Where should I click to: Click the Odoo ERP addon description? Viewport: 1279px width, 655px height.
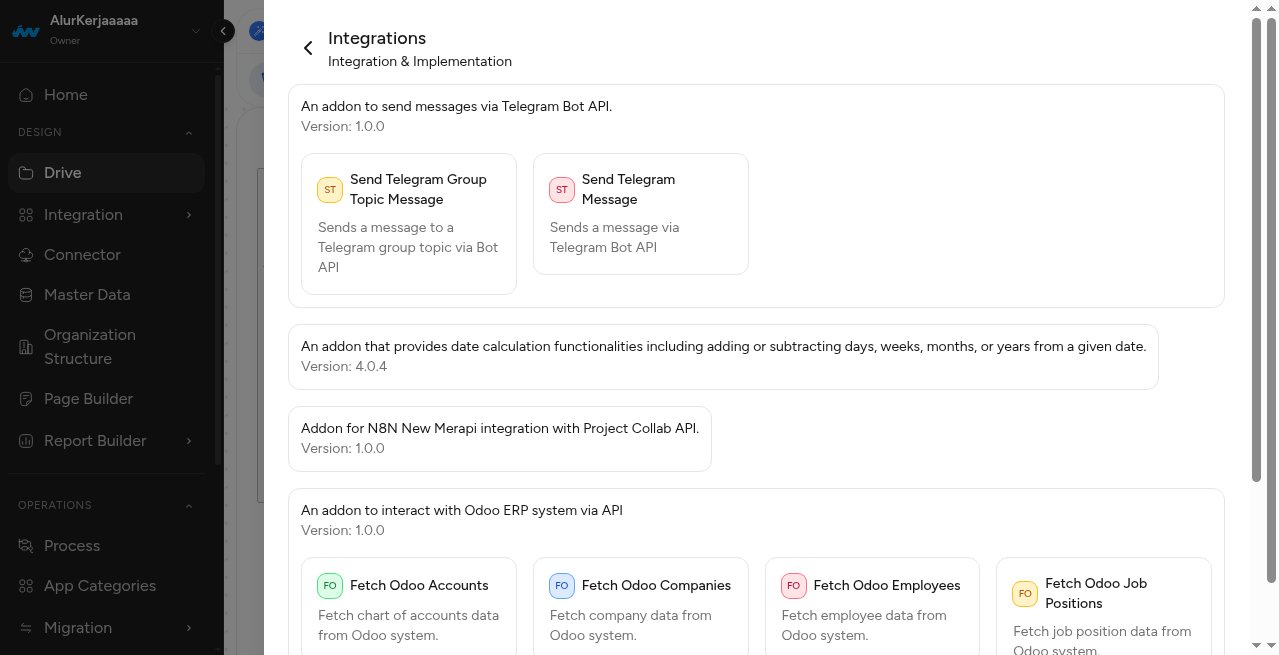462,510
